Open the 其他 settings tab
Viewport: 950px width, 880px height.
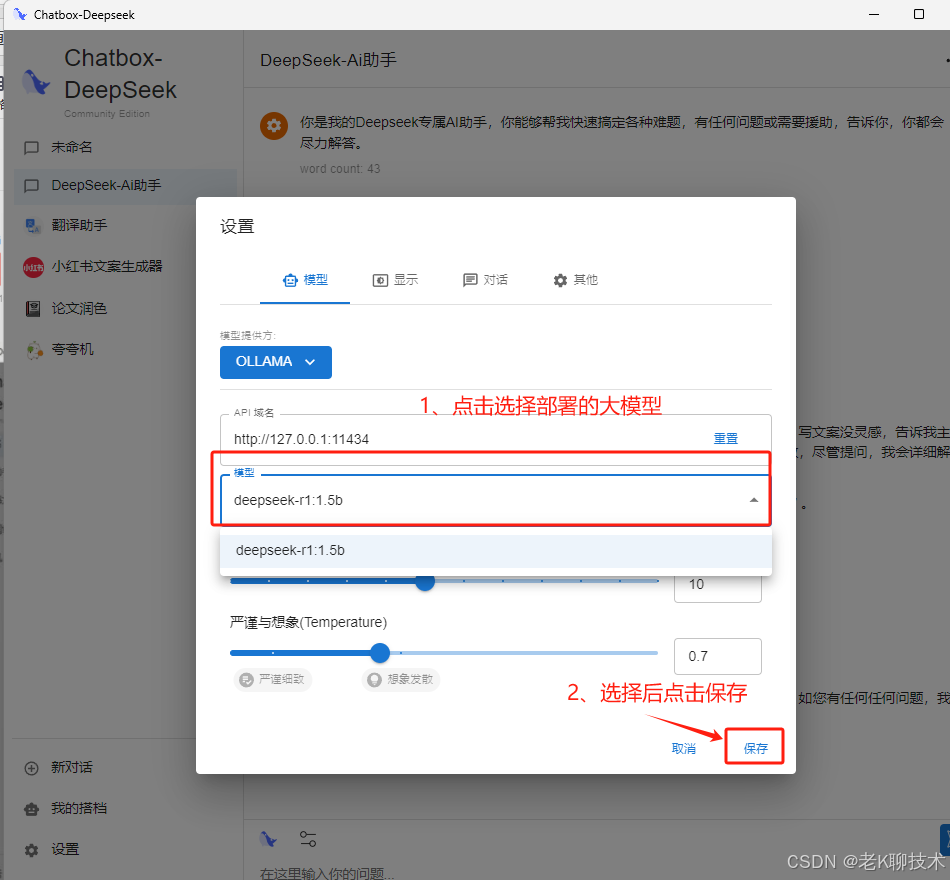click(x=575, y=280)
